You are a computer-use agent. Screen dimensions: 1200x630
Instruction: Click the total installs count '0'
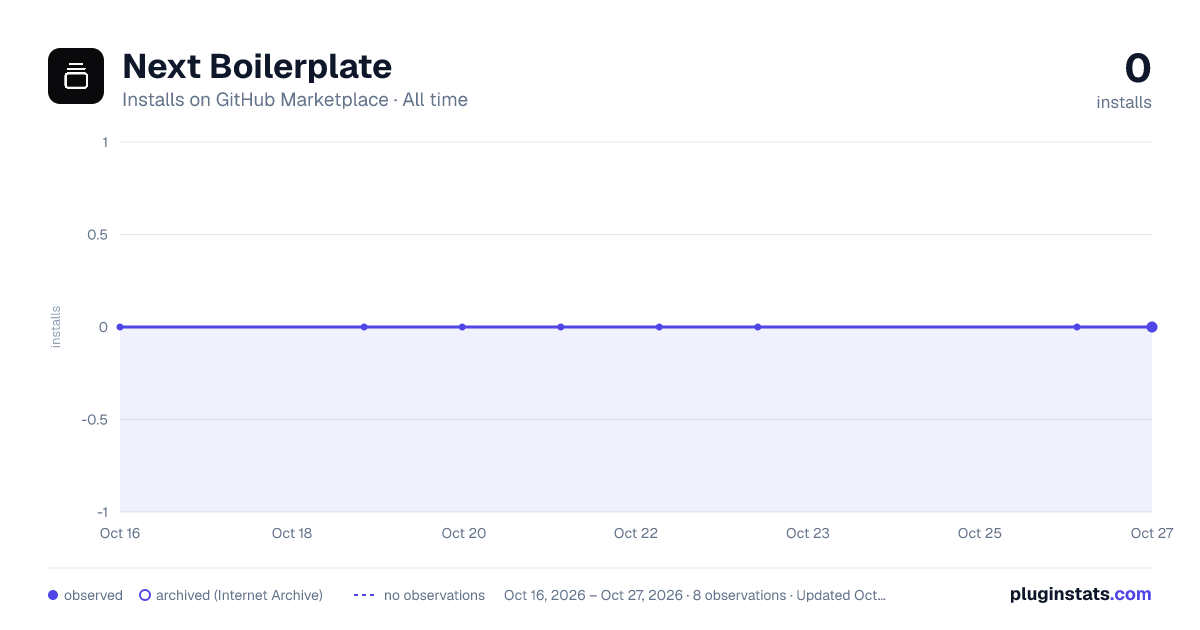point(1138,68)
